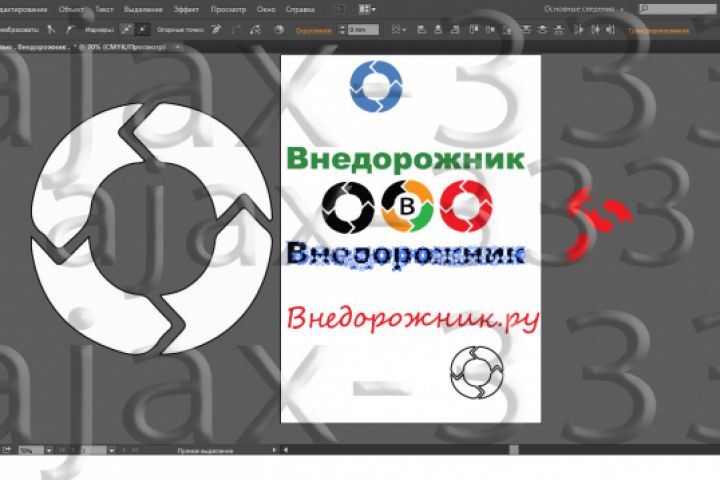This screenshot has height=480, width=720.
Task: Click the artboard number field in status bar
Action: (x=94, y=451)
